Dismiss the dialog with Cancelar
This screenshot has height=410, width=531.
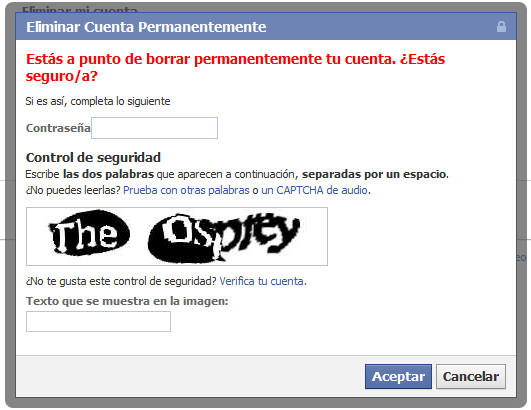(471, 376)
